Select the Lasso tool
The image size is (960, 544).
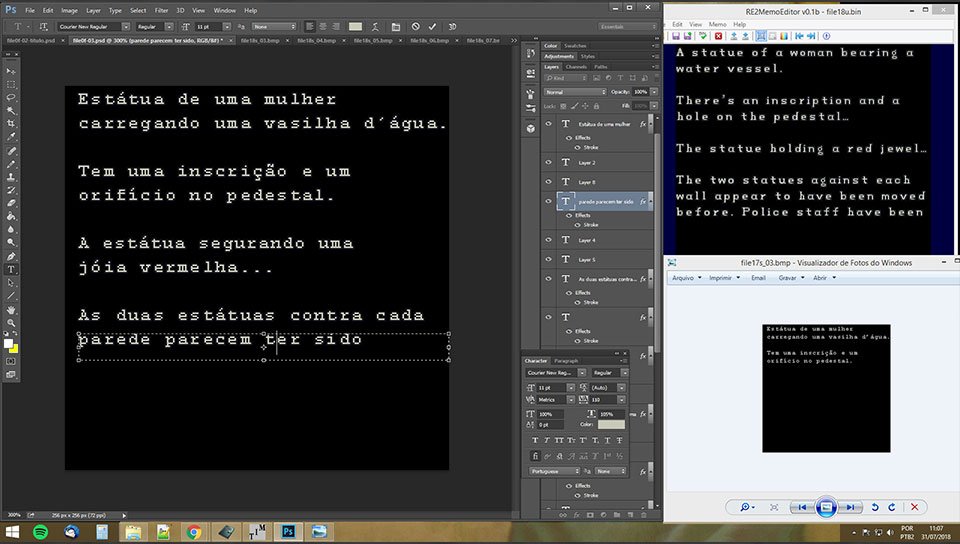[11, 97]
